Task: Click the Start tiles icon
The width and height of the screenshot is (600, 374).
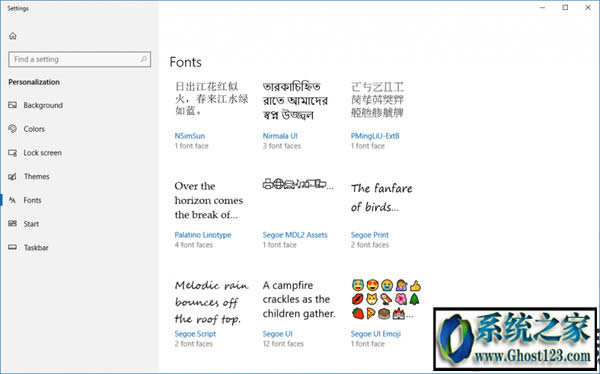Action: tap(13, 224)
